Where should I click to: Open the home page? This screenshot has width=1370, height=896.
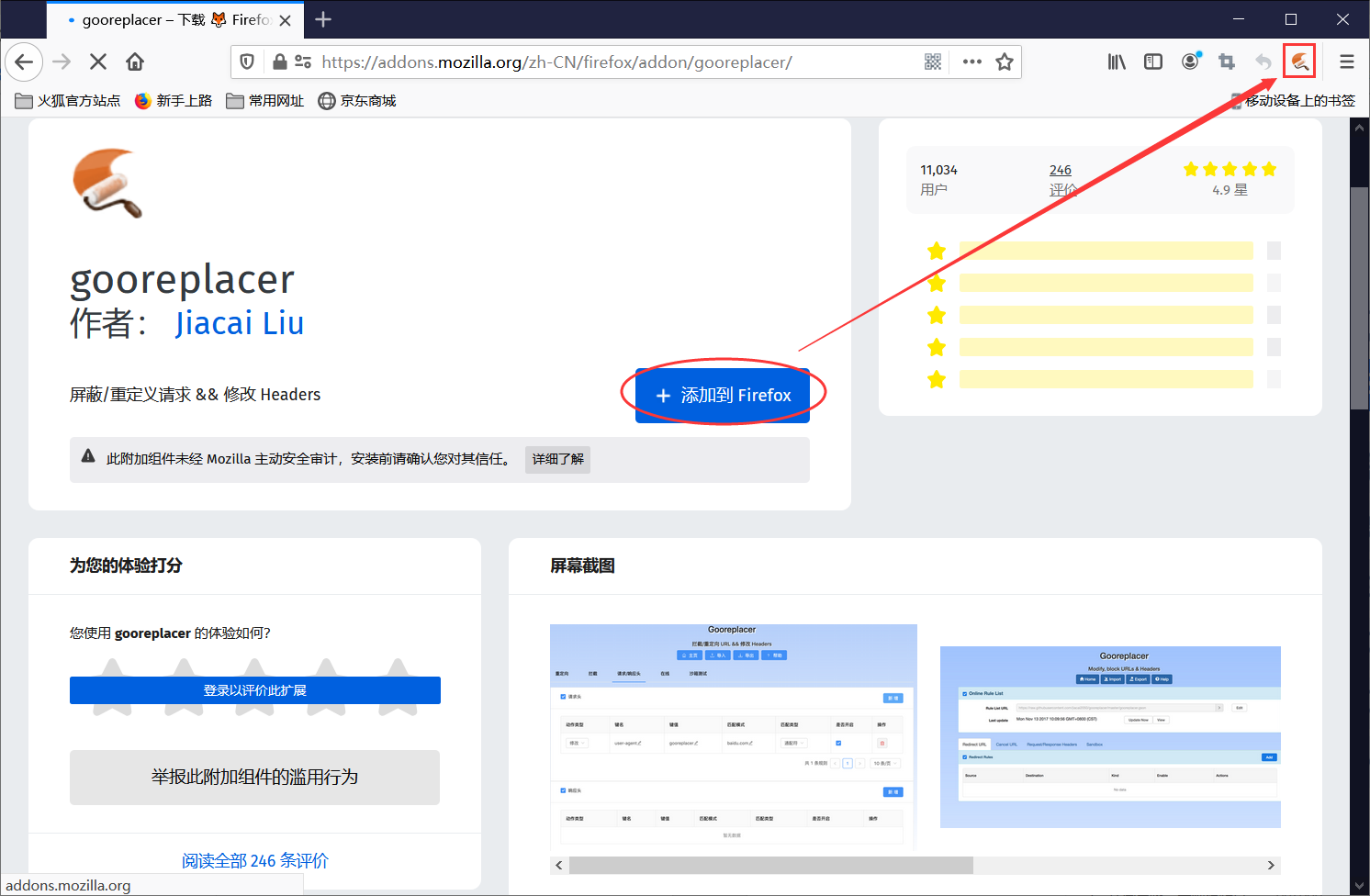pyautogui.click(x=135, y=62)
